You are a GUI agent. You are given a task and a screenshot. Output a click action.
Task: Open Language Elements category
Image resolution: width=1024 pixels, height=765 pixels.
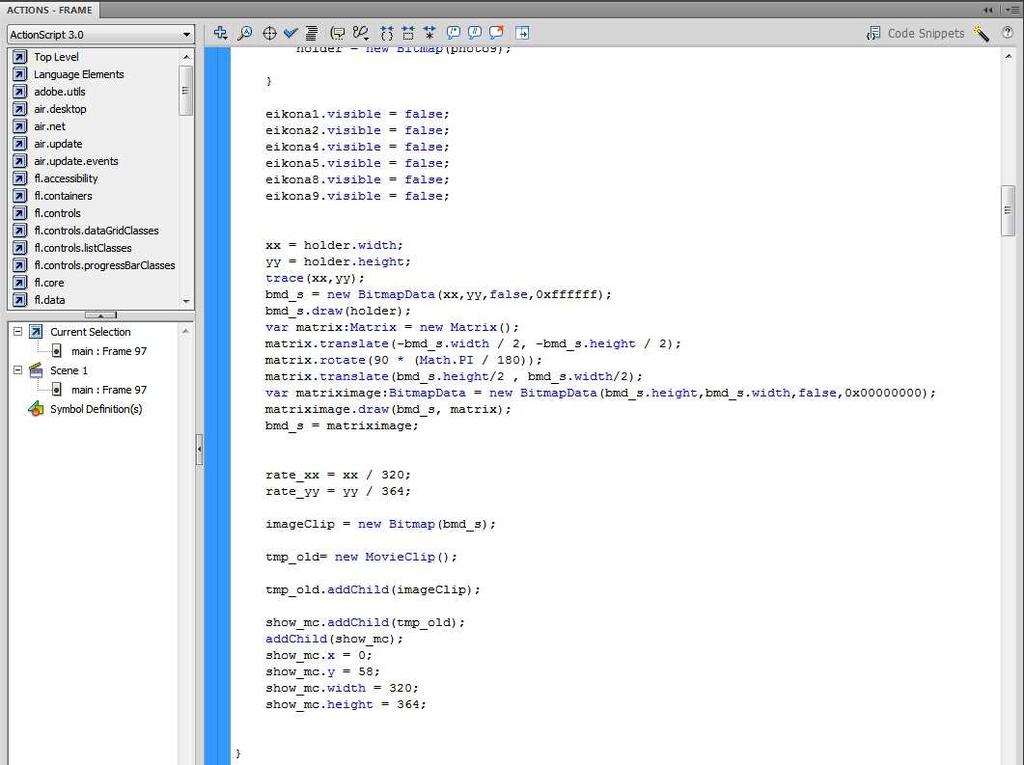tap(78, 74)
